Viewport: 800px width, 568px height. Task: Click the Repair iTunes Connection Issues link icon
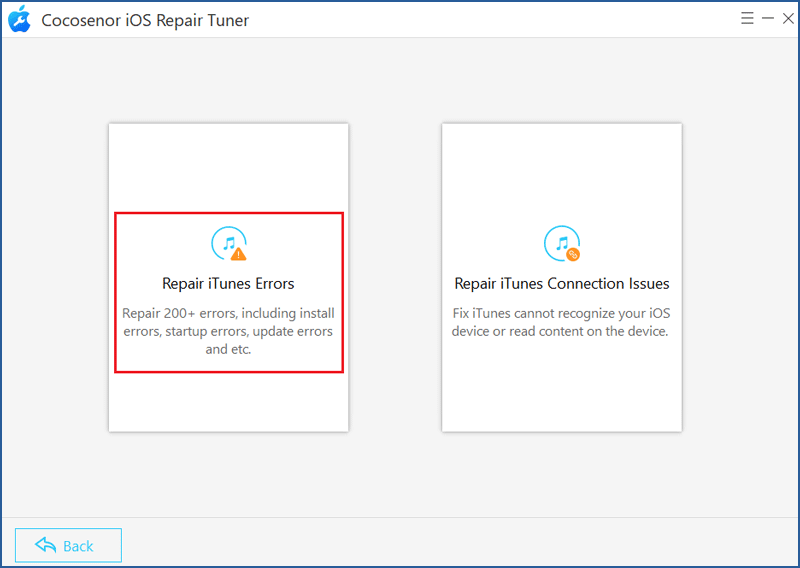click(x=562, y=244)
